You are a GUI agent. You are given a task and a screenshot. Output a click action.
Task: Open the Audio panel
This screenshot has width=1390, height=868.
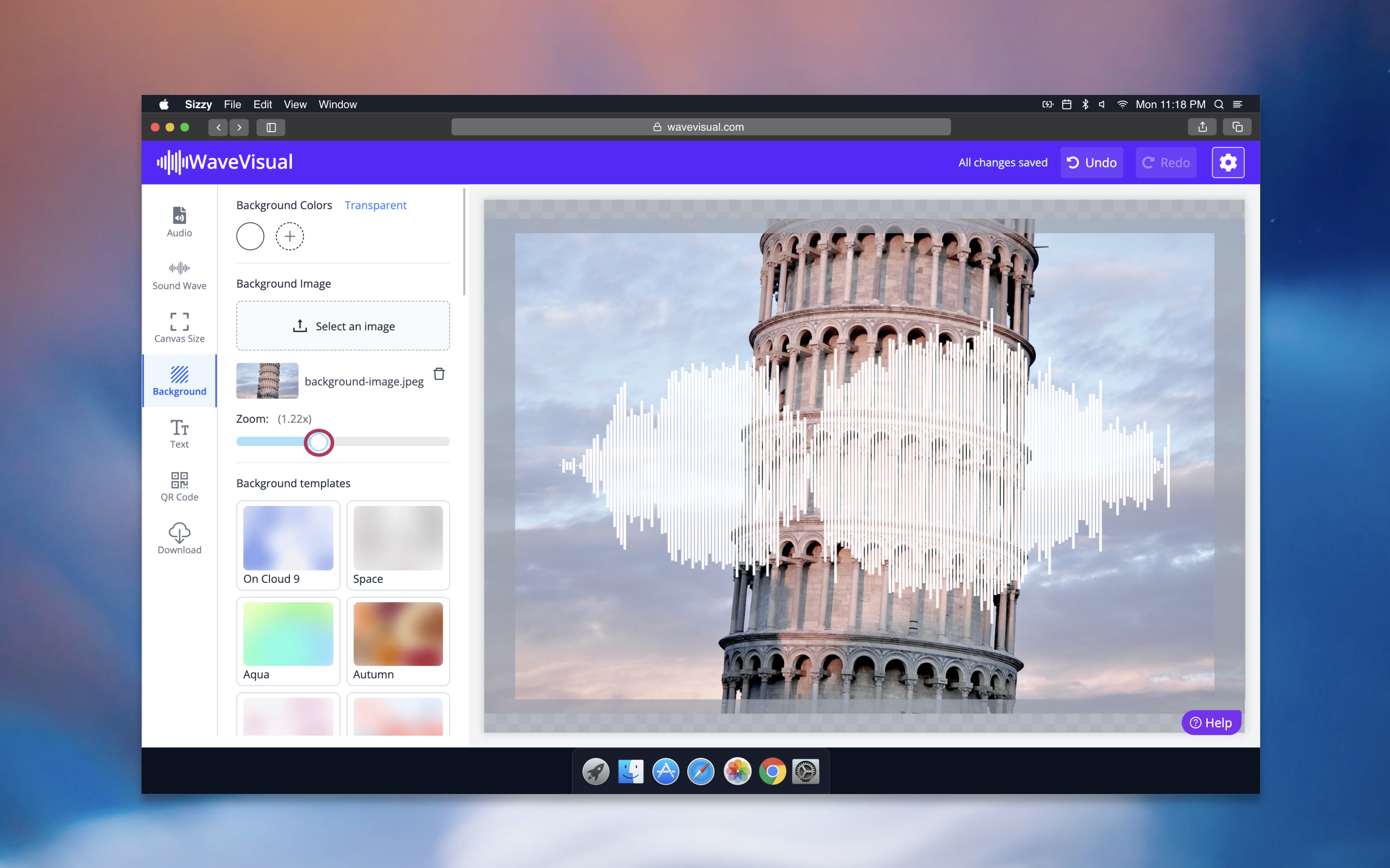179,221
